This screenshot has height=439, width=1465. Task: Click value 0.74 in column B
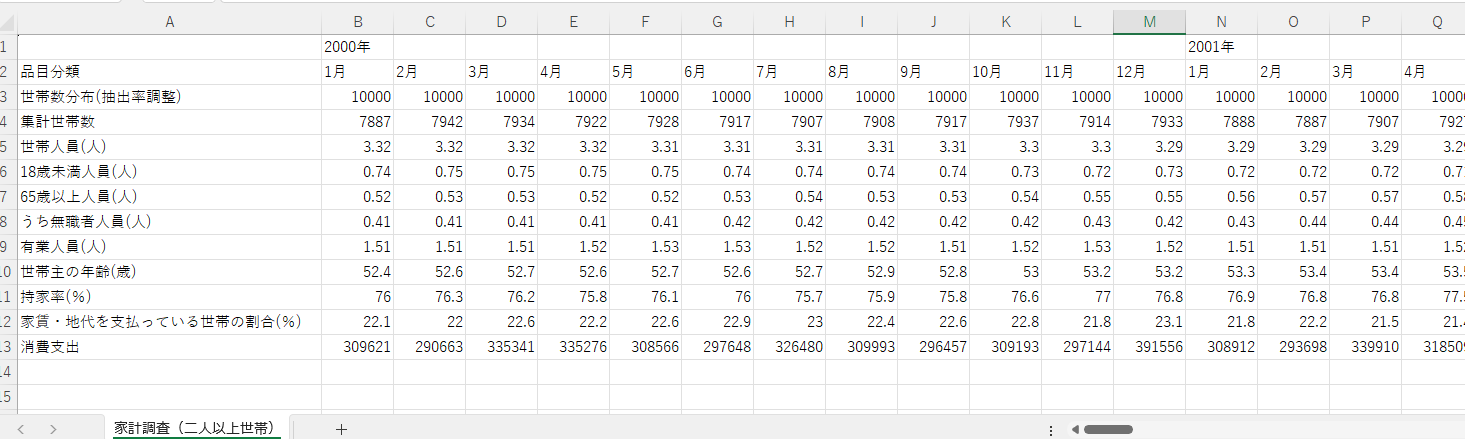click(x=358, y=172)
